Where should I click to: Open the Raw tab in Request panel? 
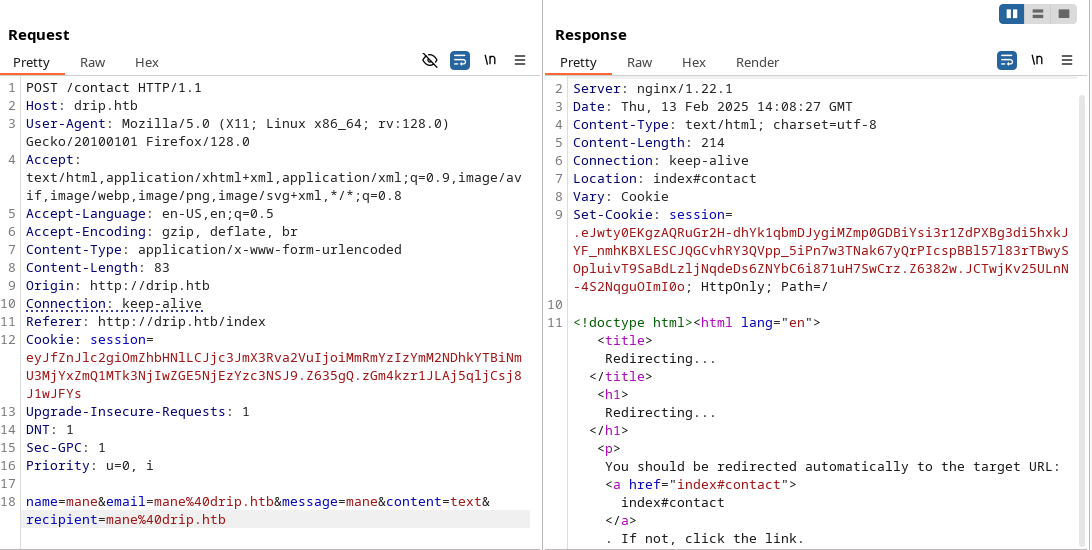[92, 62]
